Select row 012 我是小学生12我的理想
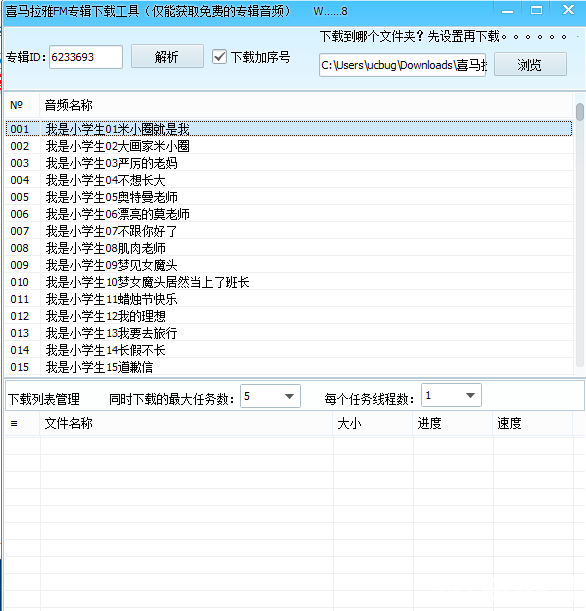This screenshot has width=586, height=611. [x=289, y=316]
